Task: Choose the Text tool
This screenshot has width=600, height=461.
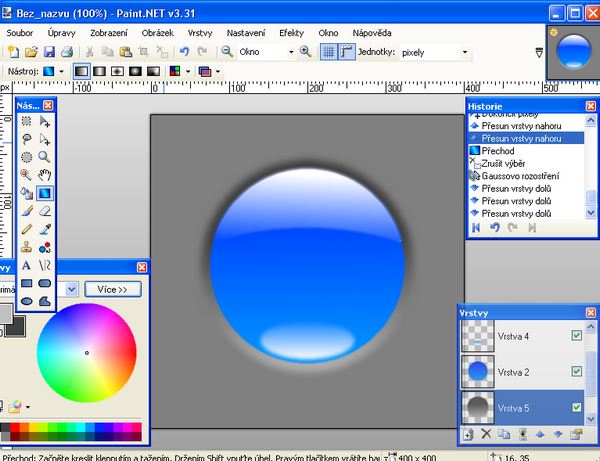Action: click(27, 265)
